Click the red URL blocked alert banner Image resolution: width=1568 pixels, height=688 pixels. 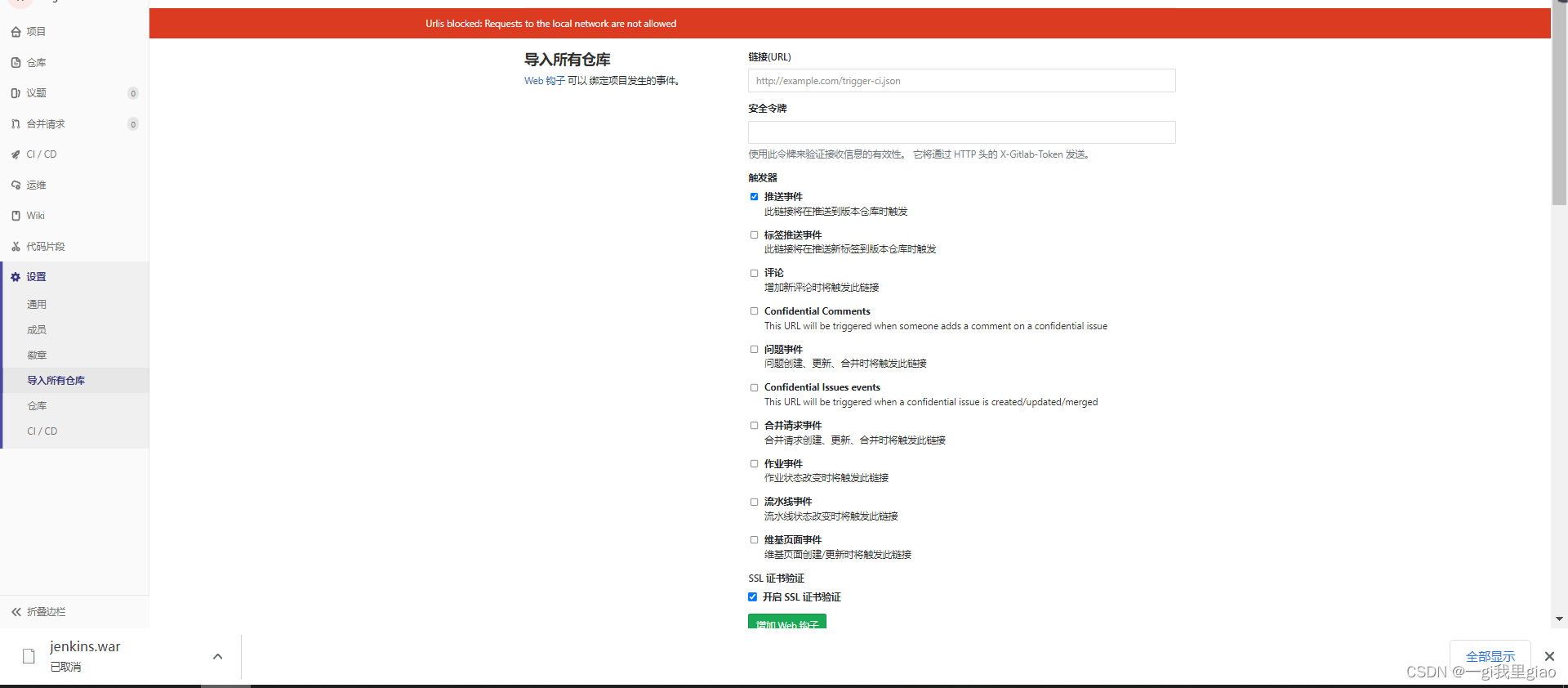coord(849,24)
